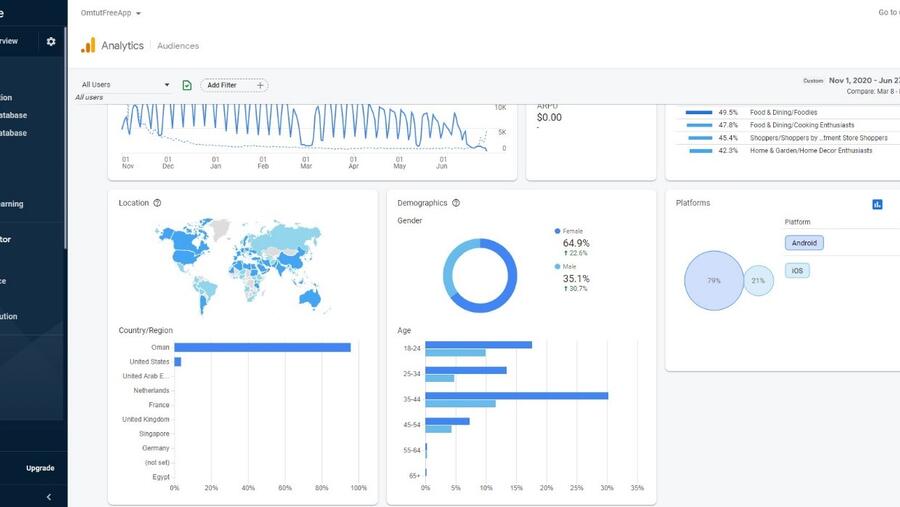Toggle the iOS platform chip

pyautogui.click(x=797, y=271)
